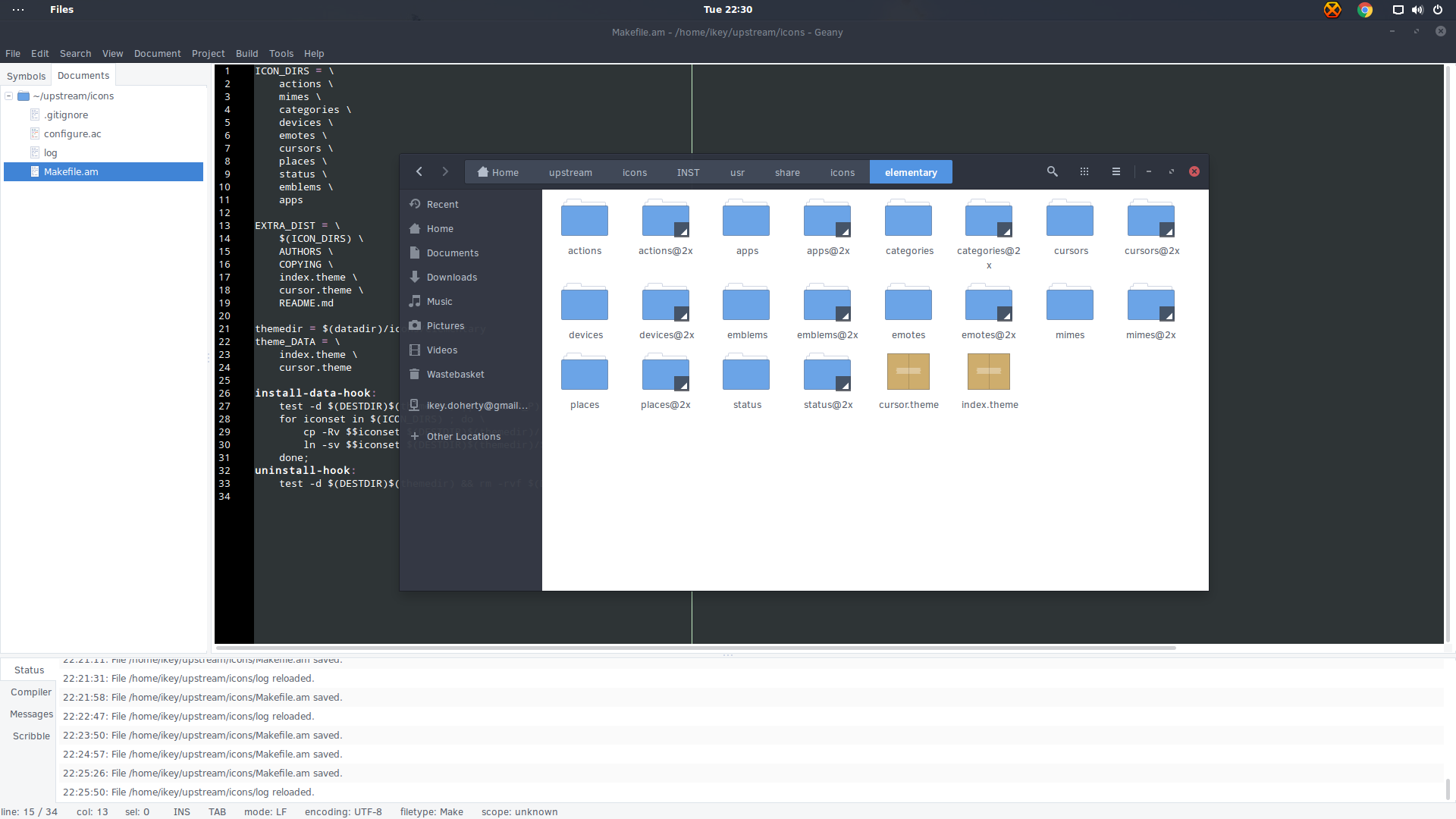
Task: Go back in Files navigation
Action: [419, 171]
